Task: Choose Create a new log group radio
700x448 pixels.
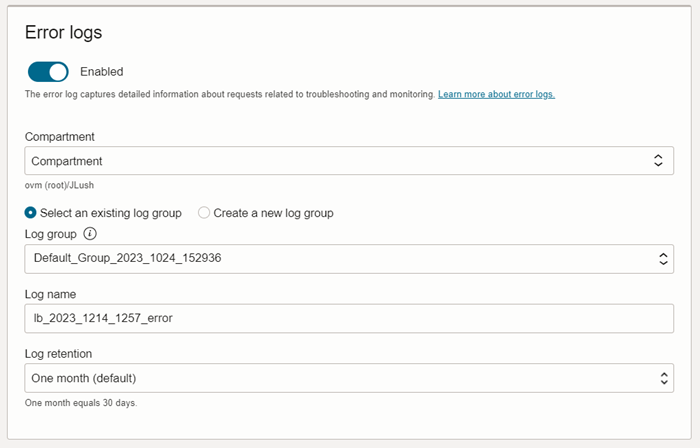Action: point(204,213)
